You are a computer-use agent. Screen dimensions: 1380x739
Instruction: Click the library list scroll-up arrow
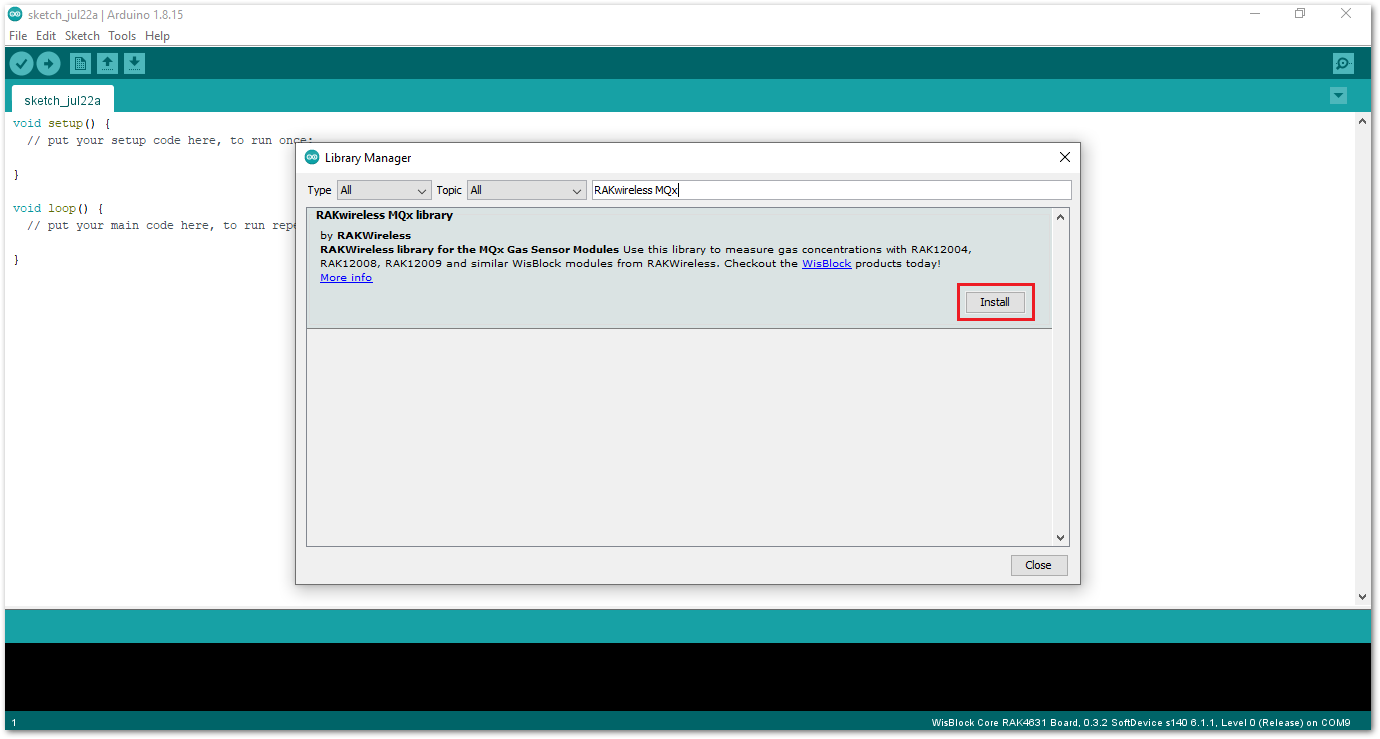click(x=1061, y=217)
